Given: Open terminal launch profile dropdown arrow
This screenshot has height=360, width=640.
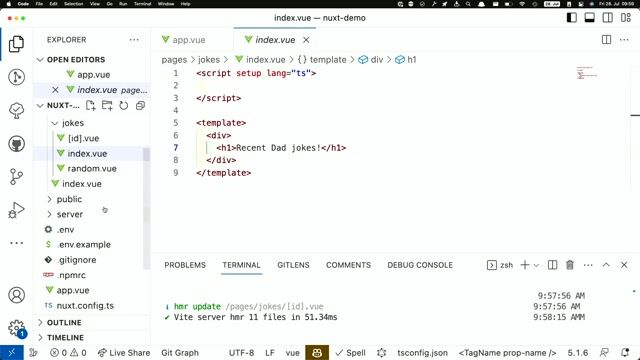Looking at the screenshot, I should click(x=536, y=265).
